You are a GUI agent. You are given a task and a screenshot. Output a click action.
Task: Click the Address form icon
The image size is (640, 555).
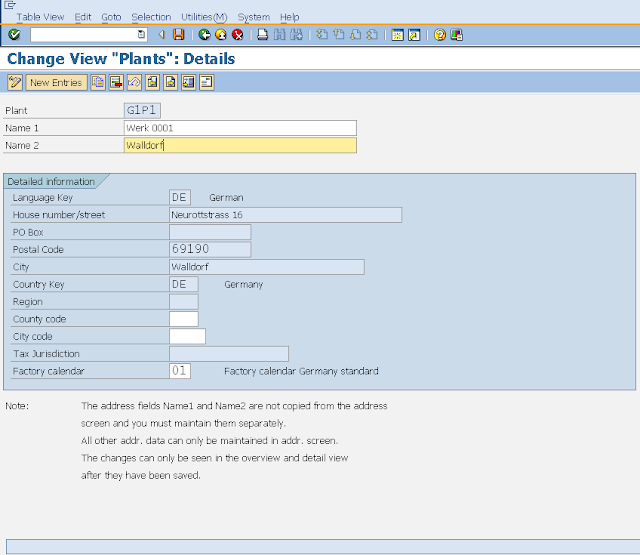[x=207, y=82]
